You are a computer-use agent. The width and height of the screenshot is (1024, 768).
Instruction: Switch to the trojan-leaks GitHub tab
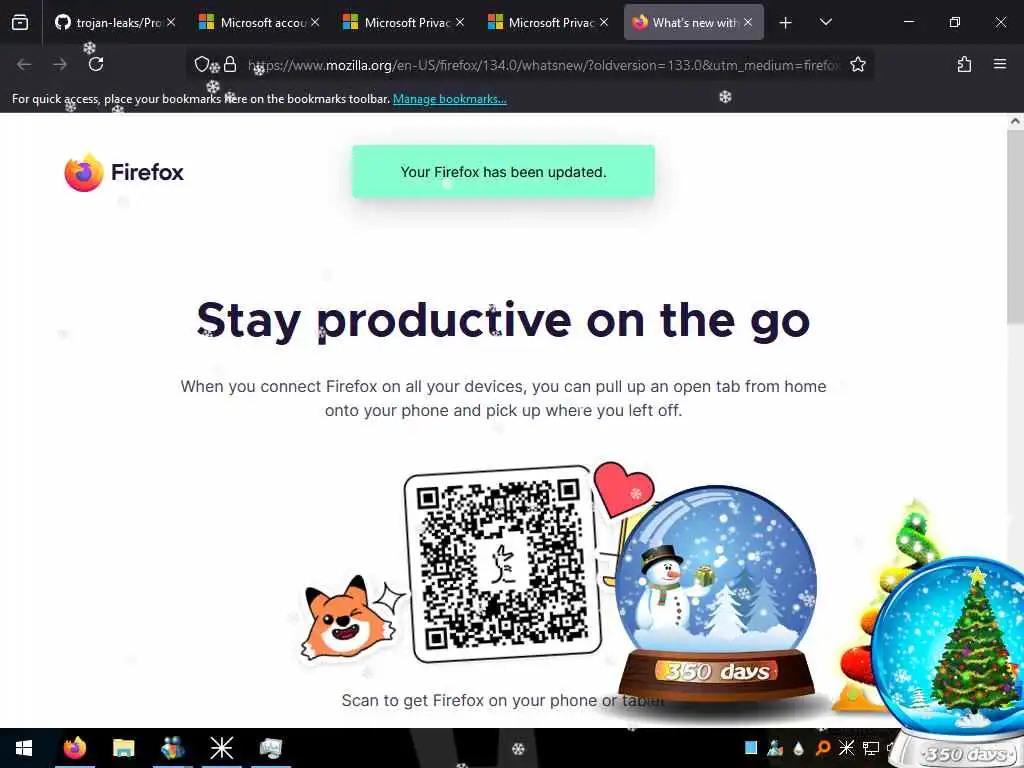tap(116, 22)
